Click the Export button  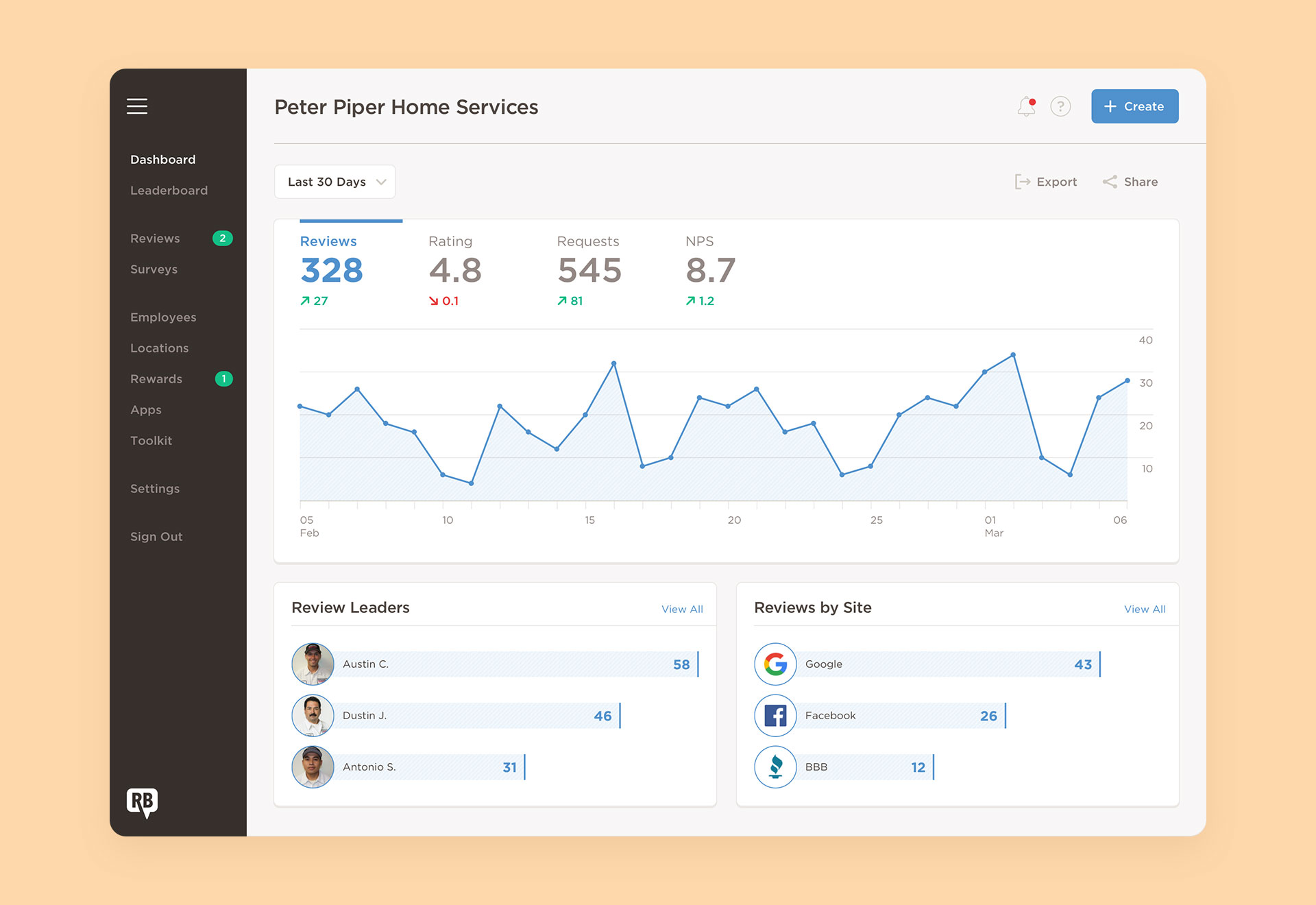1046,182
